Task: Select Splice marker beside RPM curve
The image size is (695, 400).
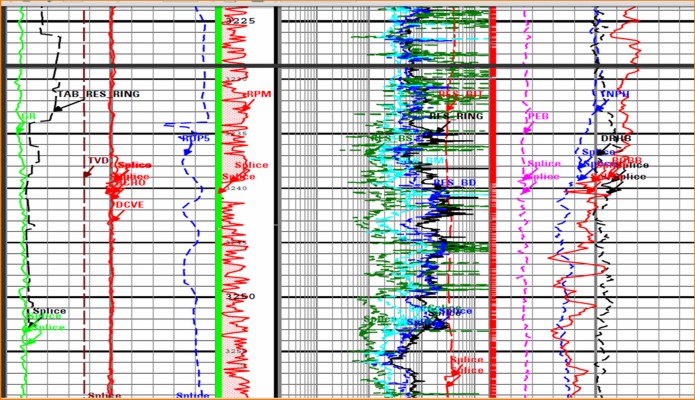Action: pyautogui.click(x=250, y=165)
